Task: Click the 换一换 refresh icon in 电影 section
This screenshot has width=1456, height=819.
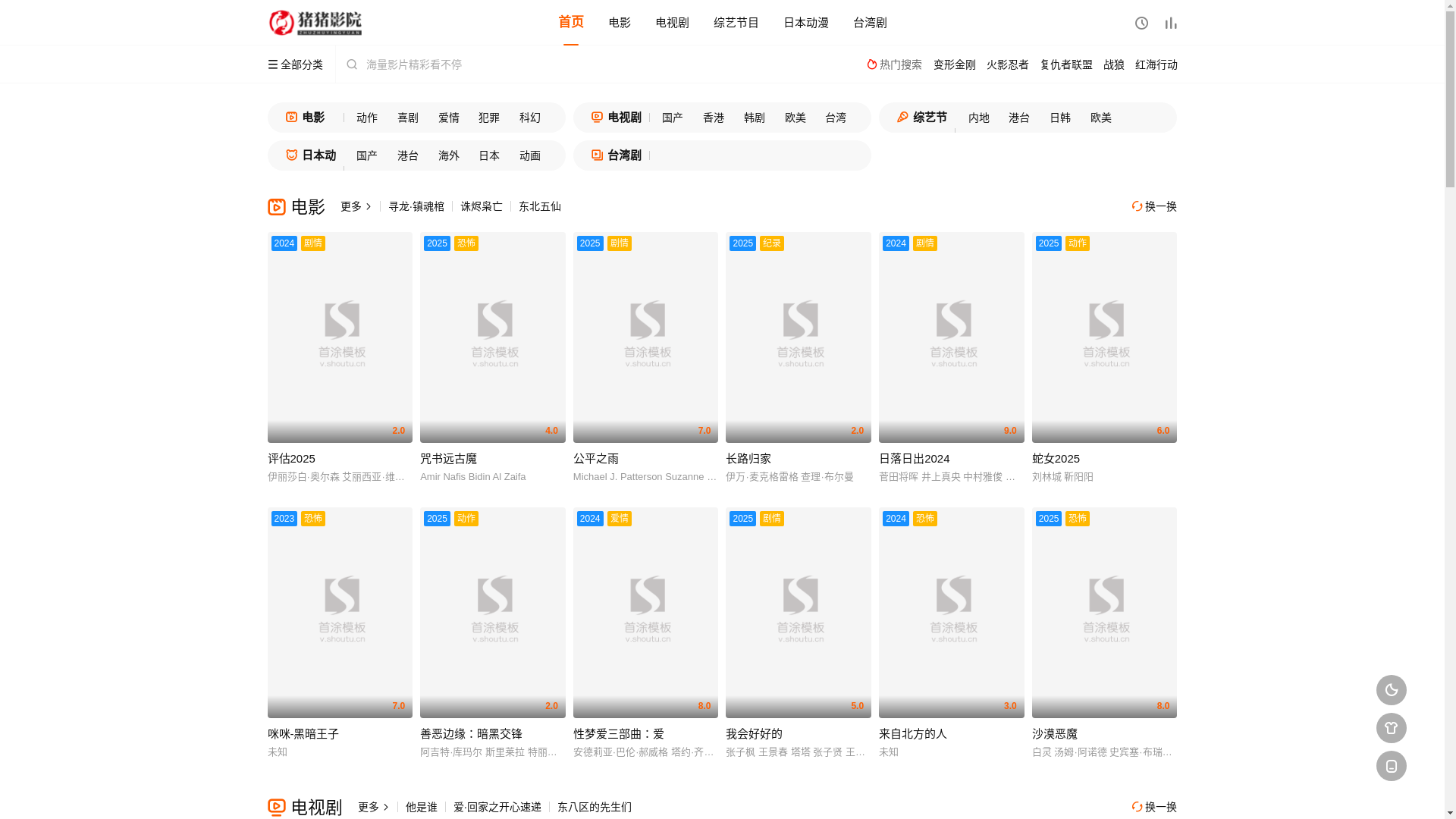Action: pyautogui.click(x=1137, y=206)
